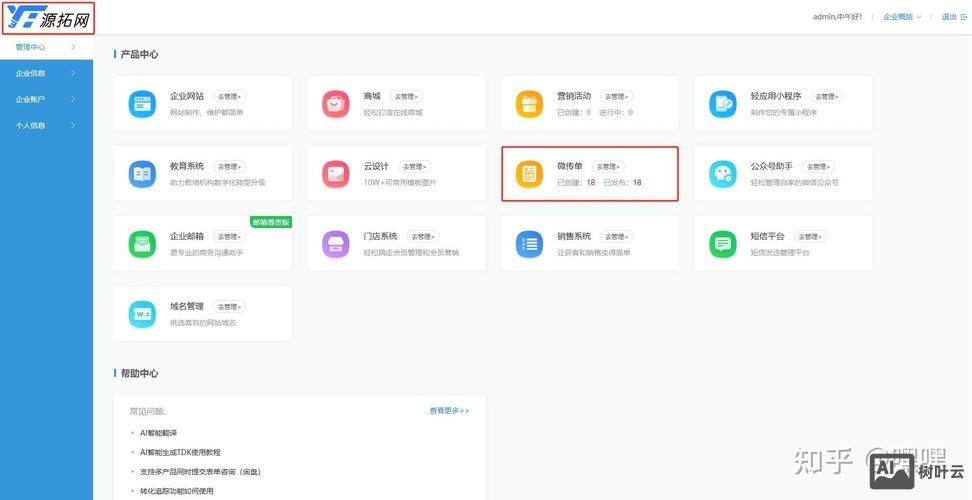Click the 邮箱尊贵版 badge on 企业邮箱

271,222
